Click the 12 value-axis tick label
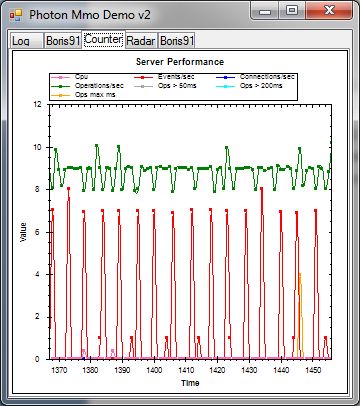This screenshot has height=406, width=360. pyautogui.click(x=38, y=104)
